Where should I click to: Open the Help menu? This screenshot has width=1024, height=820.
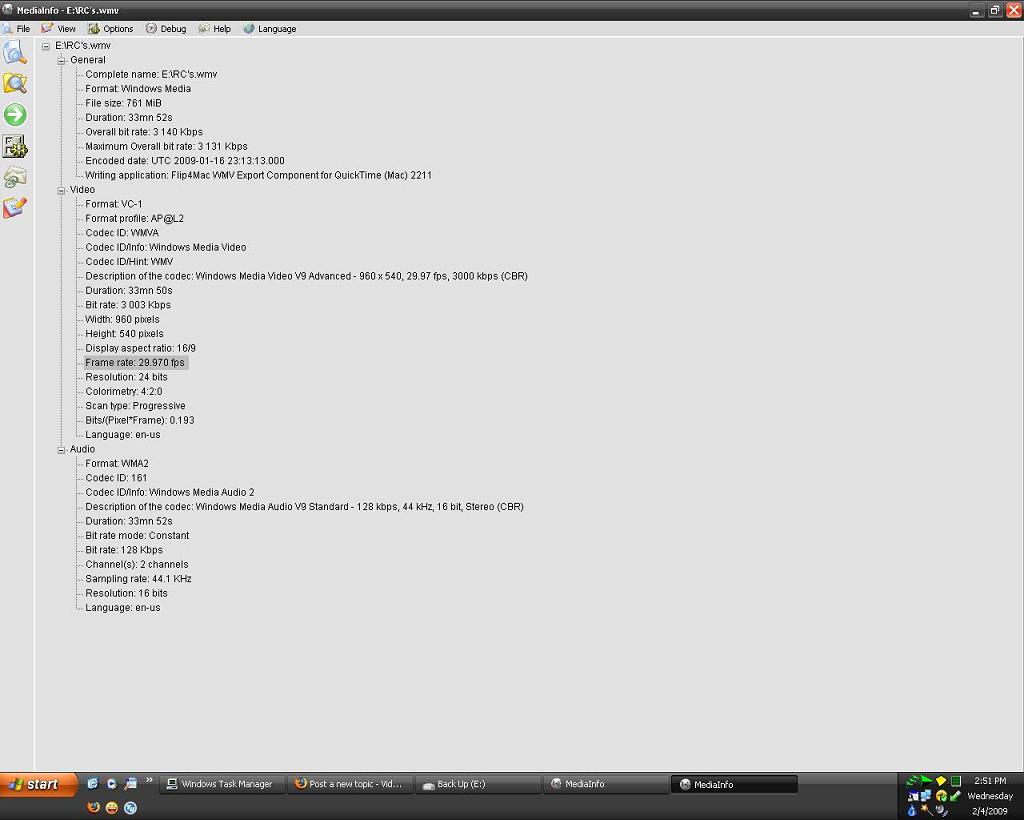point(215,29)
